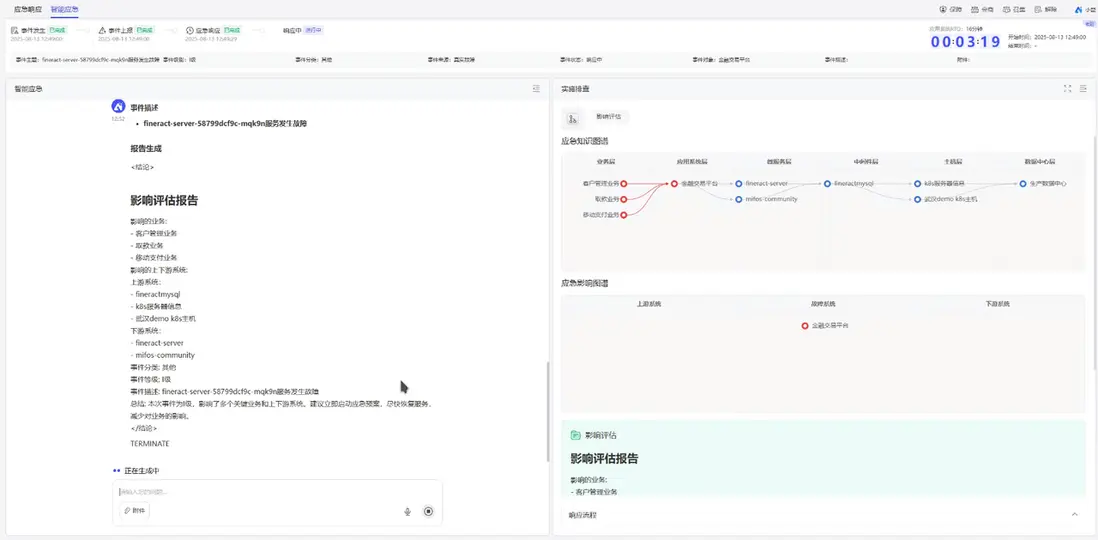The width and height of the screenshot is (1098, 540).
Task: Click the 生产数据中心 node in the graph
Action: pyautogui.click(x=1023, y=184)
